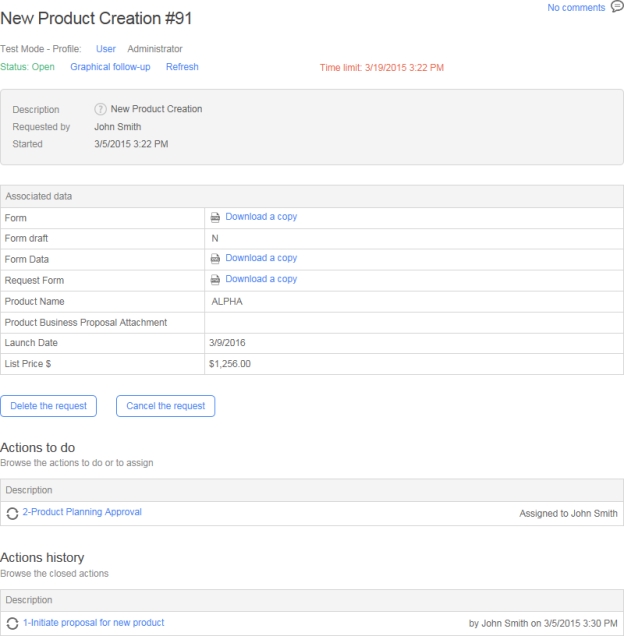Select the Administrator profile
This screenshot has height=636, width=624.
pos(154,48)
